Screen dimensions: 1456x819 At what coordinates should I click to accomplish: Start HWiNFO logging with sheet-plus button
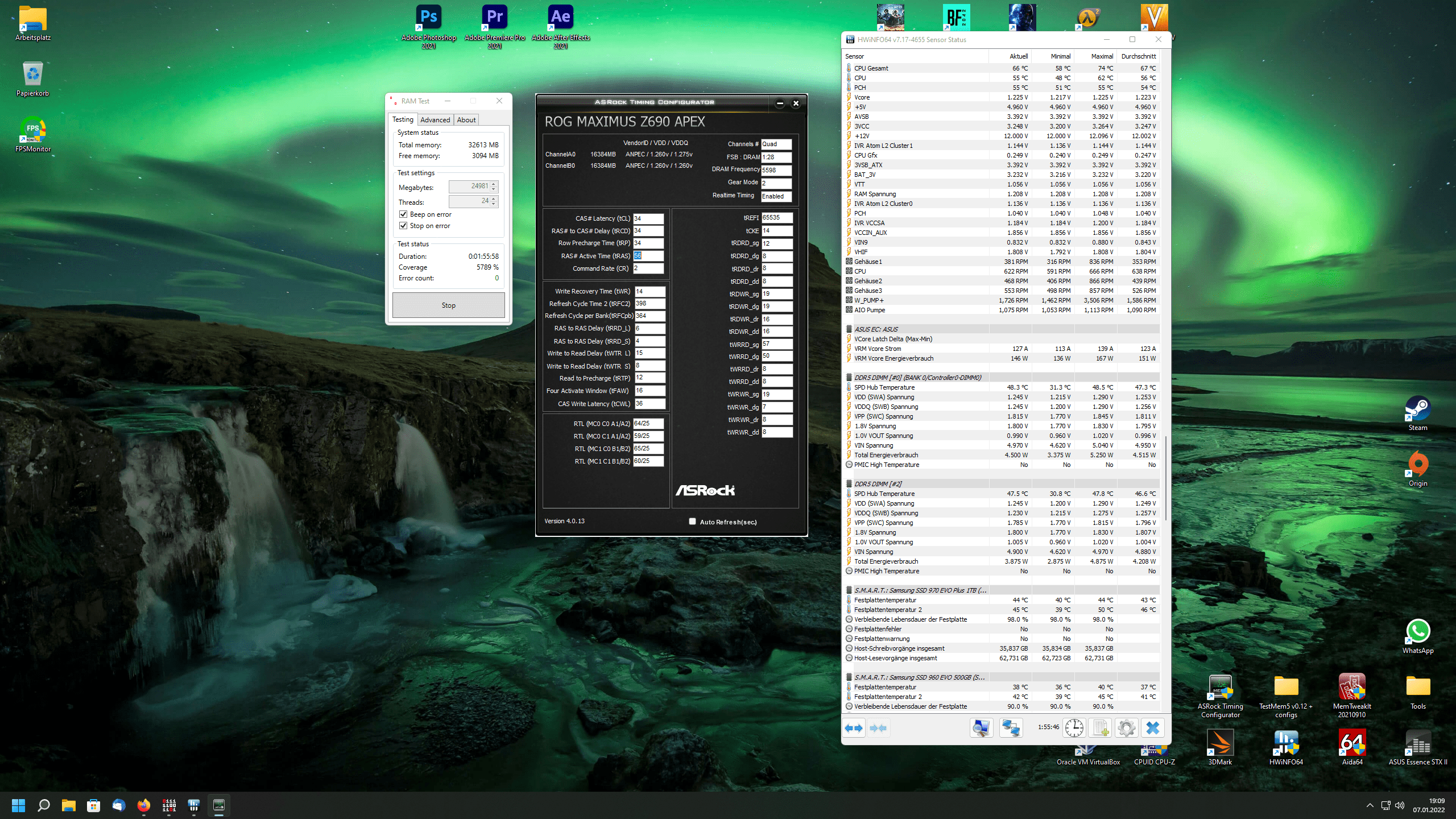(1101, 728)
